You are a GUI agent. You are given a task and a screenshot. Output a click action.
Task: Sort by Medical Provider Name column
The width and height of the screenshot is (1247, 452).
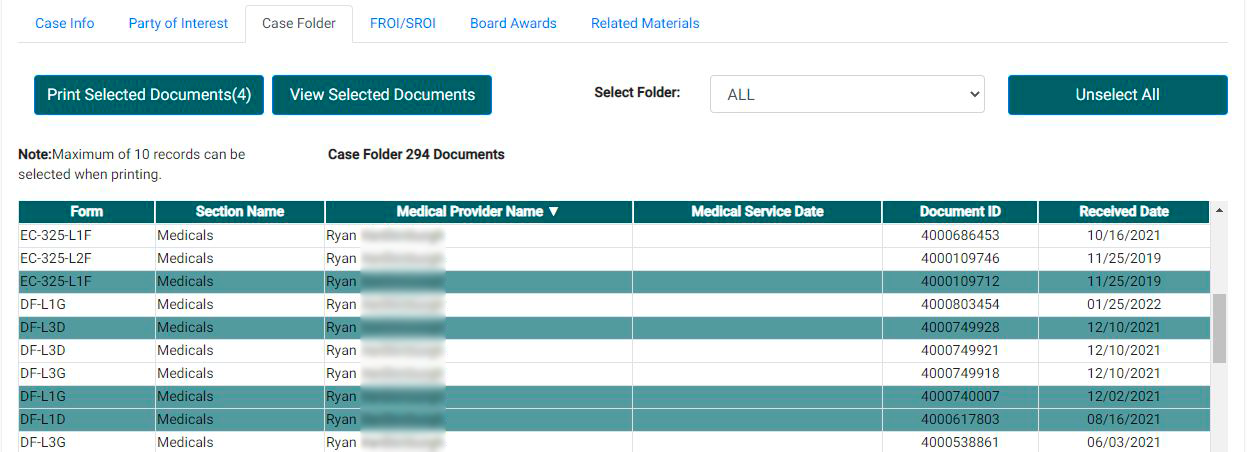coord(478,212)
